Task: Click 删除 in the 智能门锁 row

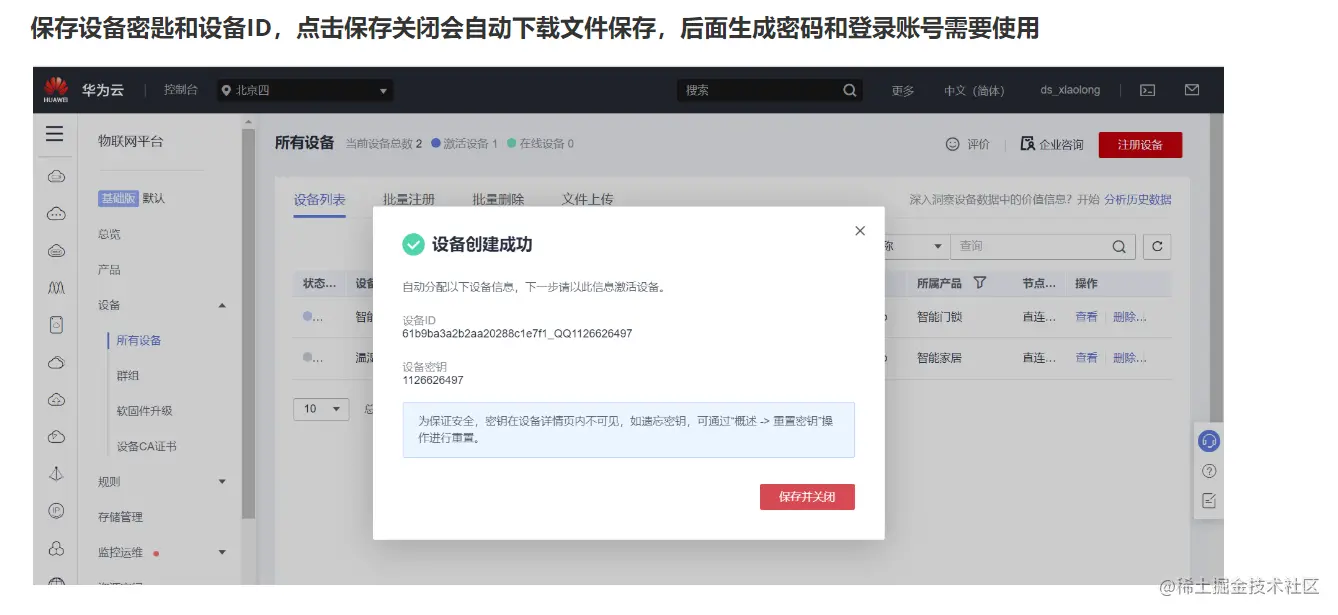Action: [1129, 317]
